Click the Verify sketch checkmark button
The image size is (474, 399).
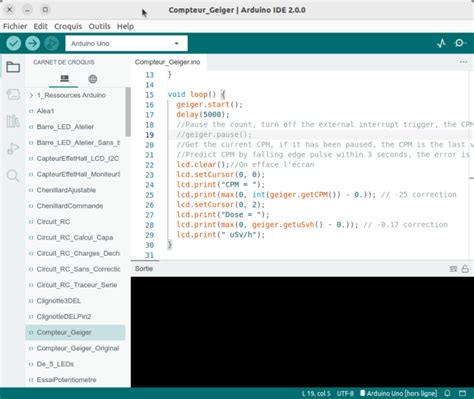pos(14,43)
